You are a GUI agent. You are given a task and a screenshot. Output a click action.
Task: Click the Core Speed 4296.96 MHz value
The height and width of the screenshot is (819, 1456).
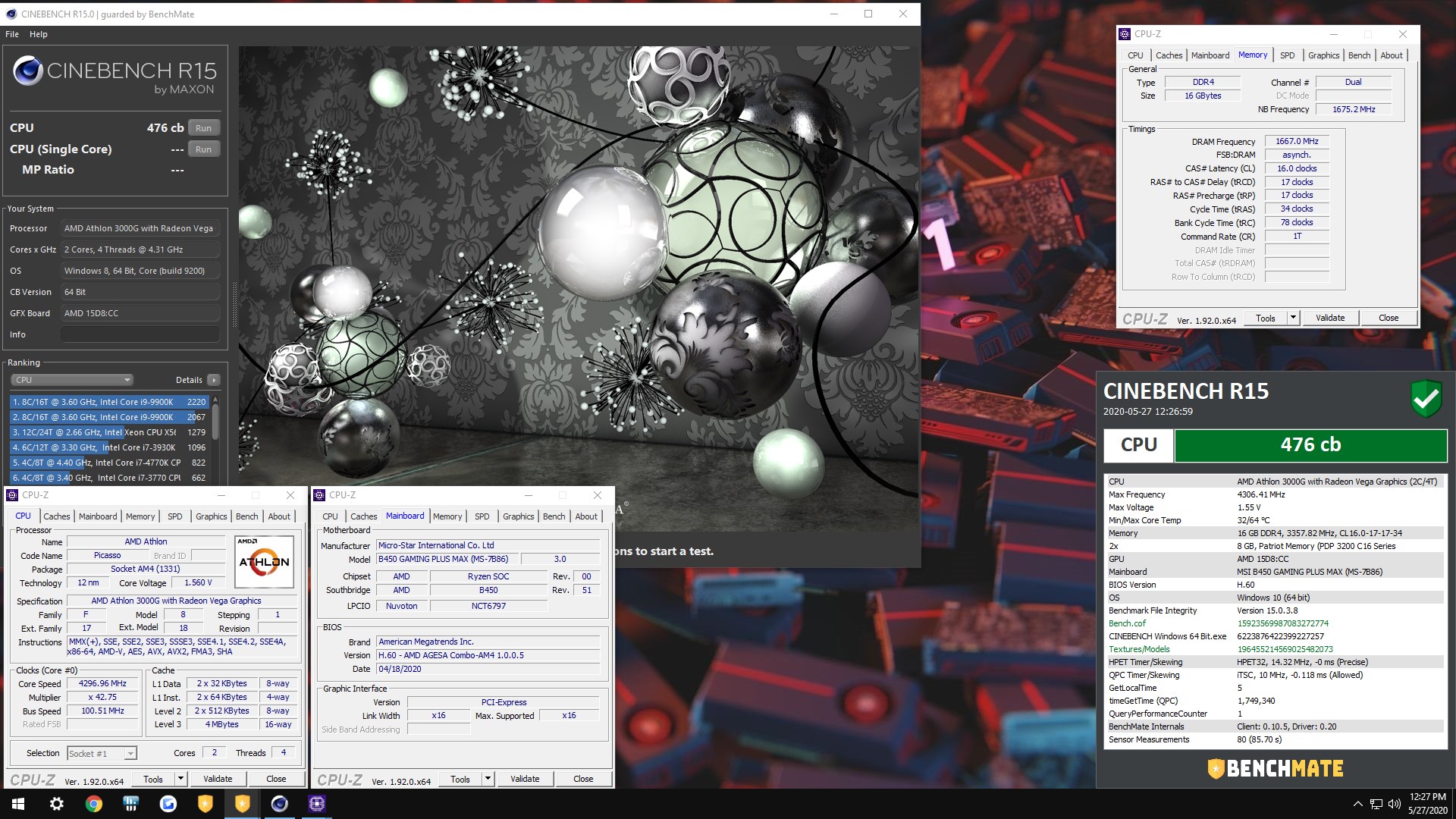click(102, 683)
